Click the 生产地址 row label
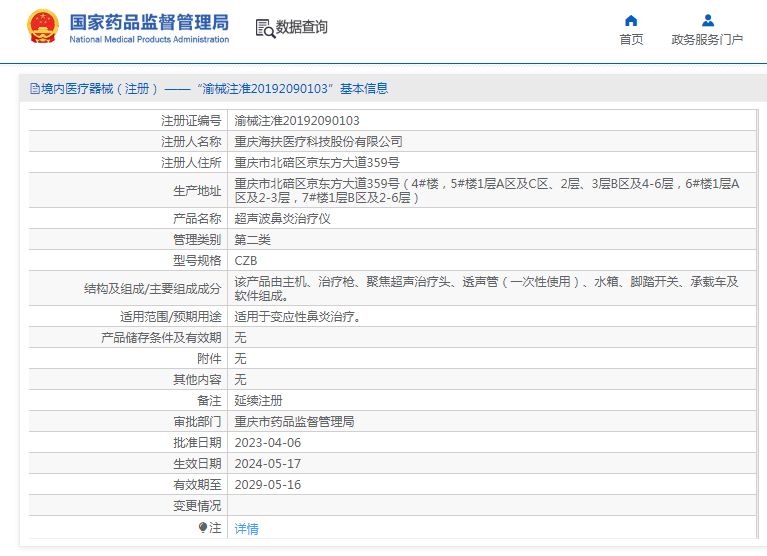 [197, 191]
